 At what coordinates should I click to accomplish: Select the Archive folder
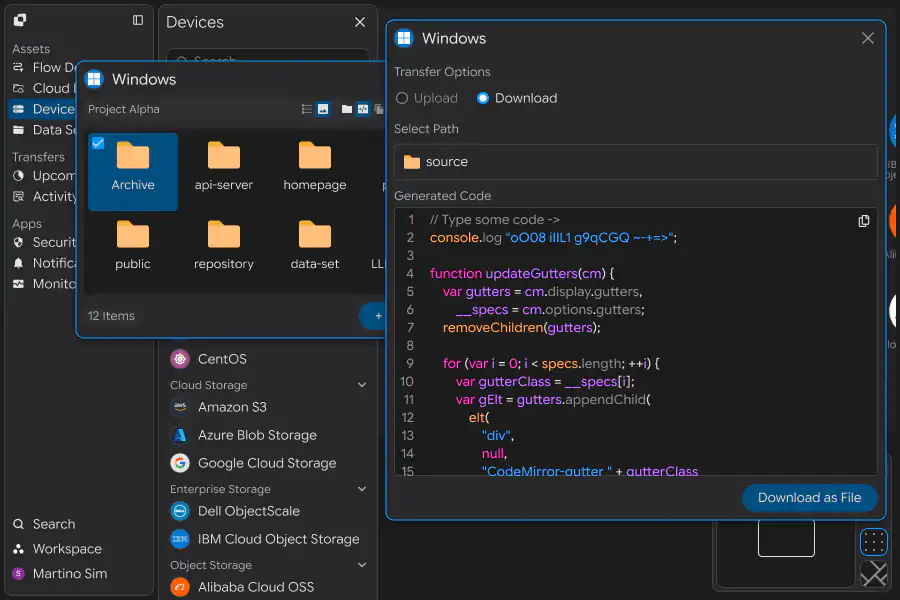[x=133, y=172]
